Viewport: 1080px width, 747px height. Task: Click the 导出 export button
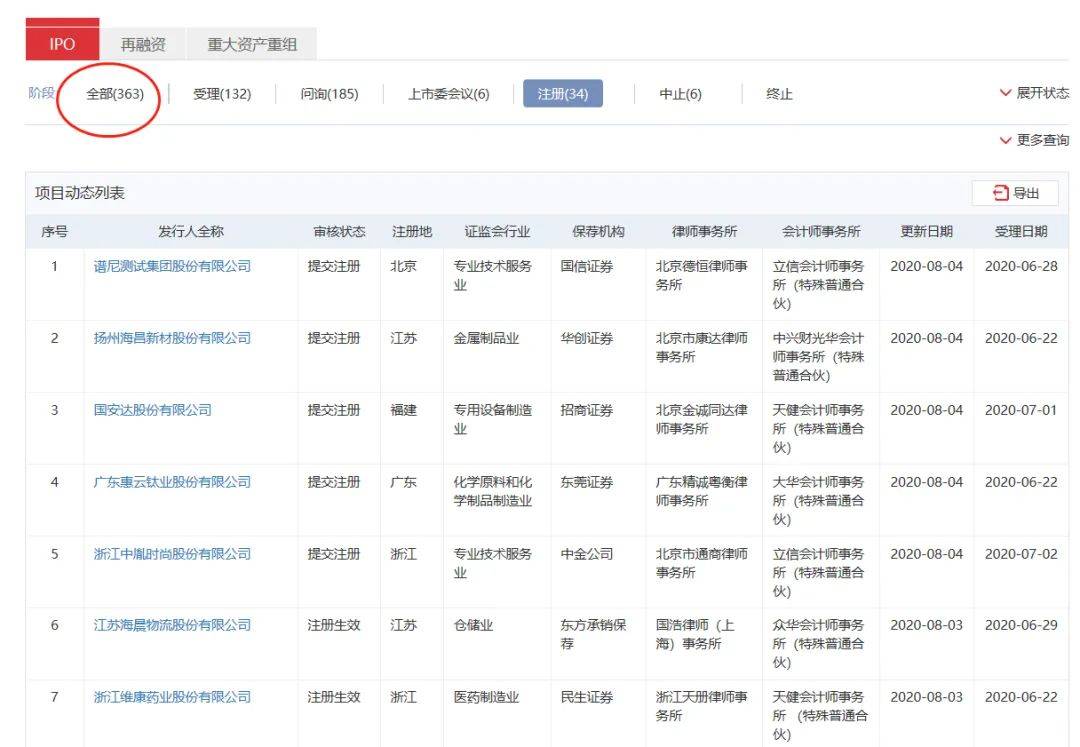pyautogui.click(x=1015, y=193)
